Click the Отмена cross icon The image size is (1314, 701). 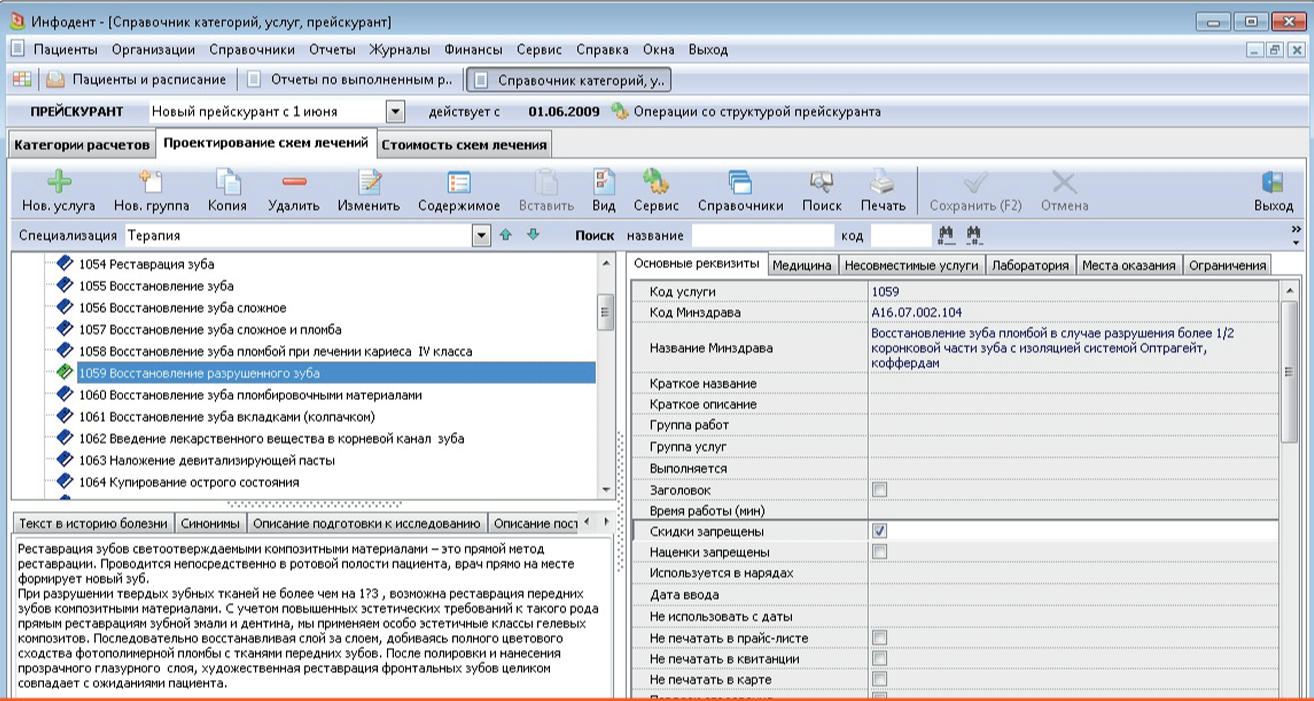point(1064,182)
